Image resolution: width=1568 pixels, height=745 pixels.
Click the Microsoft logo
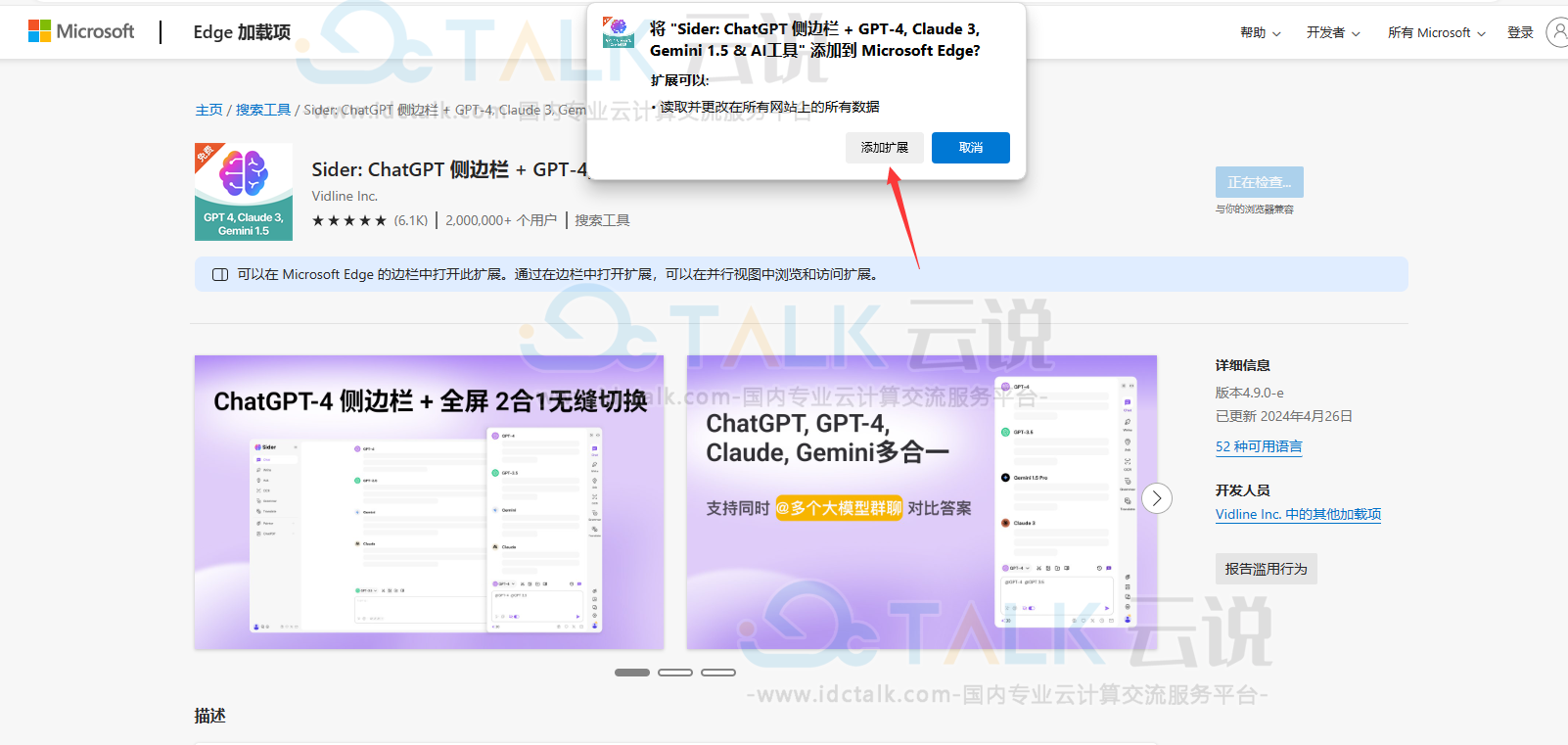(x=80, y=31)
